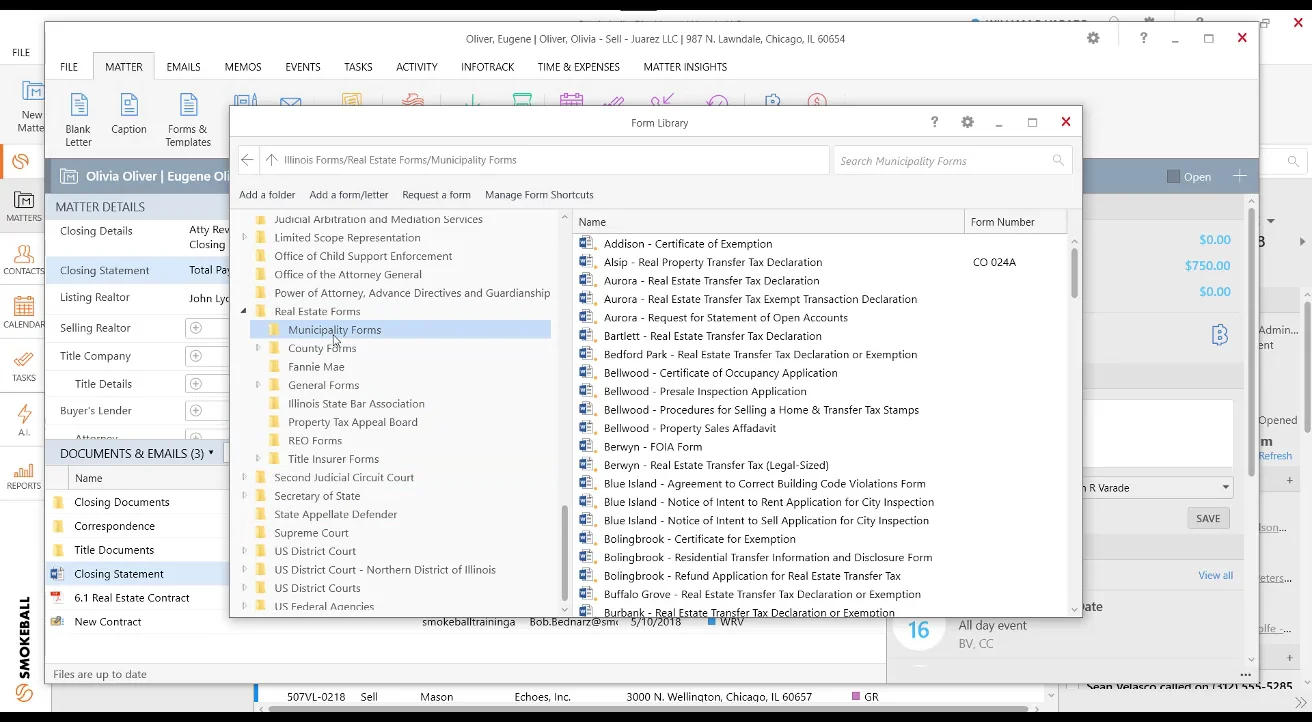Open Tasks in left sidebar

[x=24, y=366]
